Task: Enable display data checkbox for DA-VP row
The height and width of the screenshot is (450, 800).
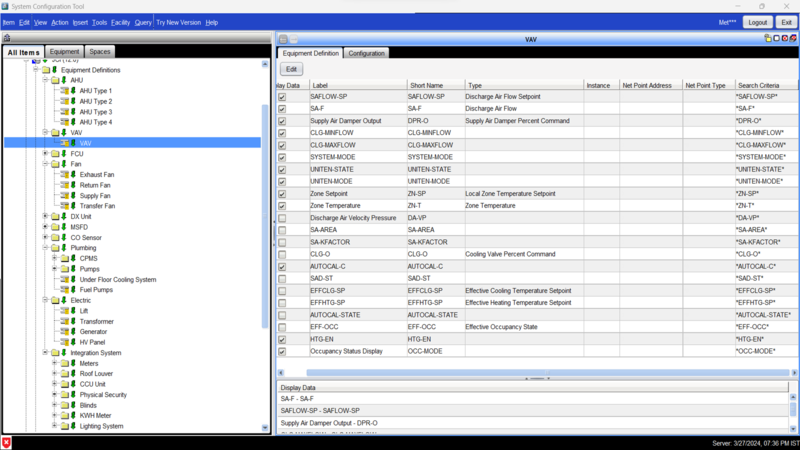Action: click(x=282, y=217)
